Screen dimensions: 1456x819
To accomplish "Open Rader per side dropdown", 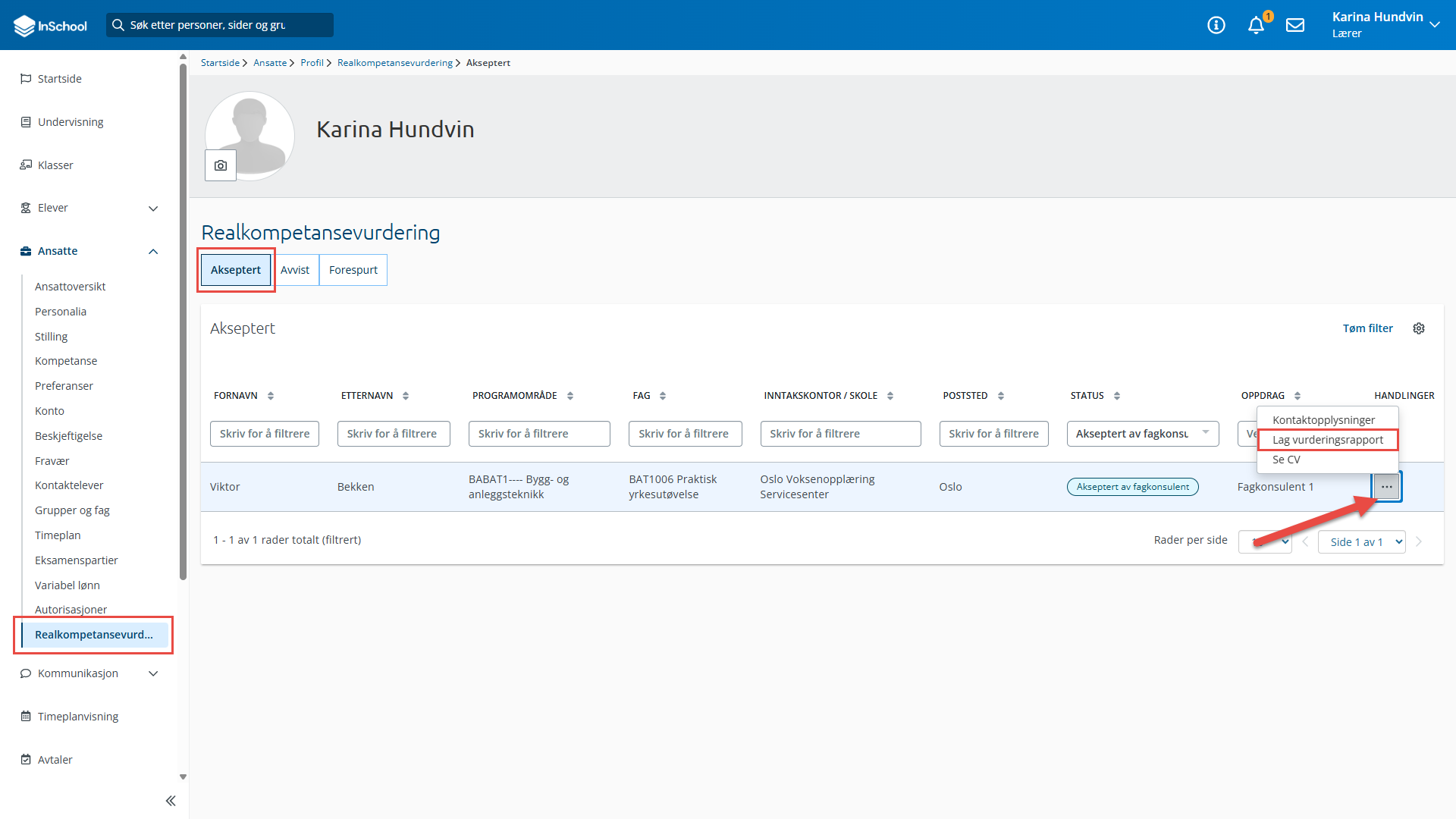I will point(1265,541).
